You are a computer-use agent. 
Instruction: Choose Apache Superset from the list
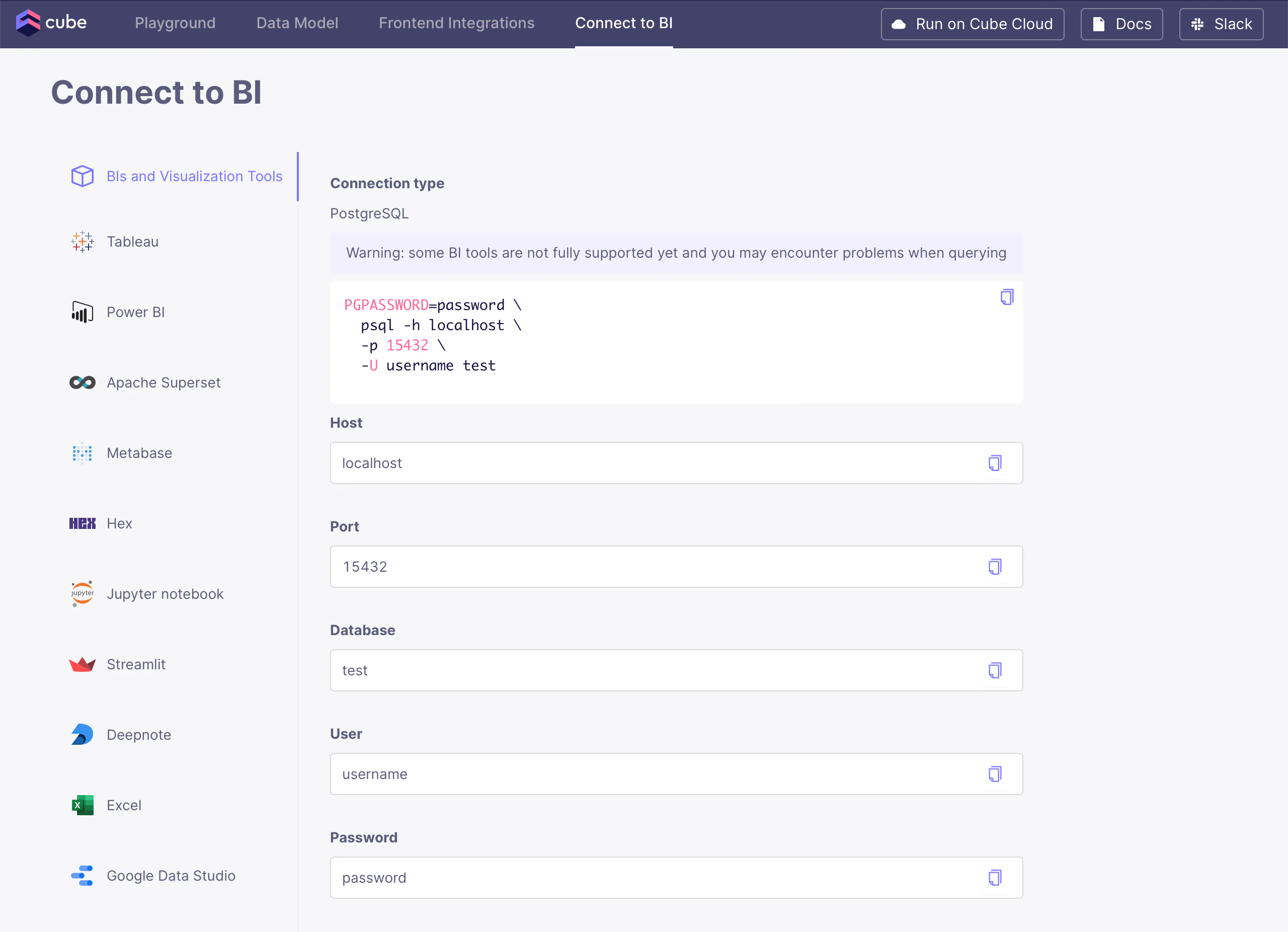pyautogui.click(x=163, y=382)
